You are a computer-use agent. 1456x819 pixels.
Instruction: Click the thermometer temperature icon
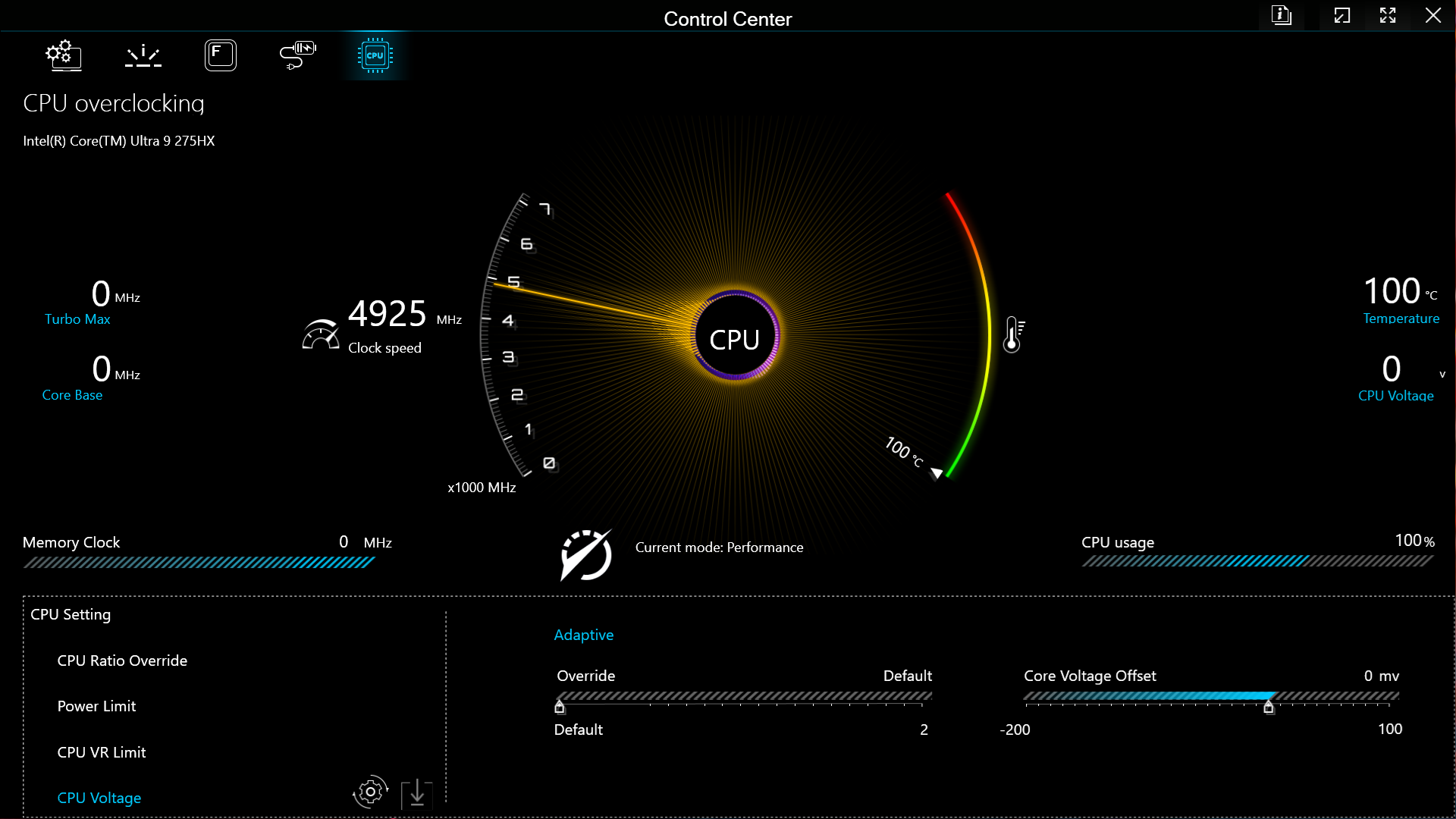1013,334
